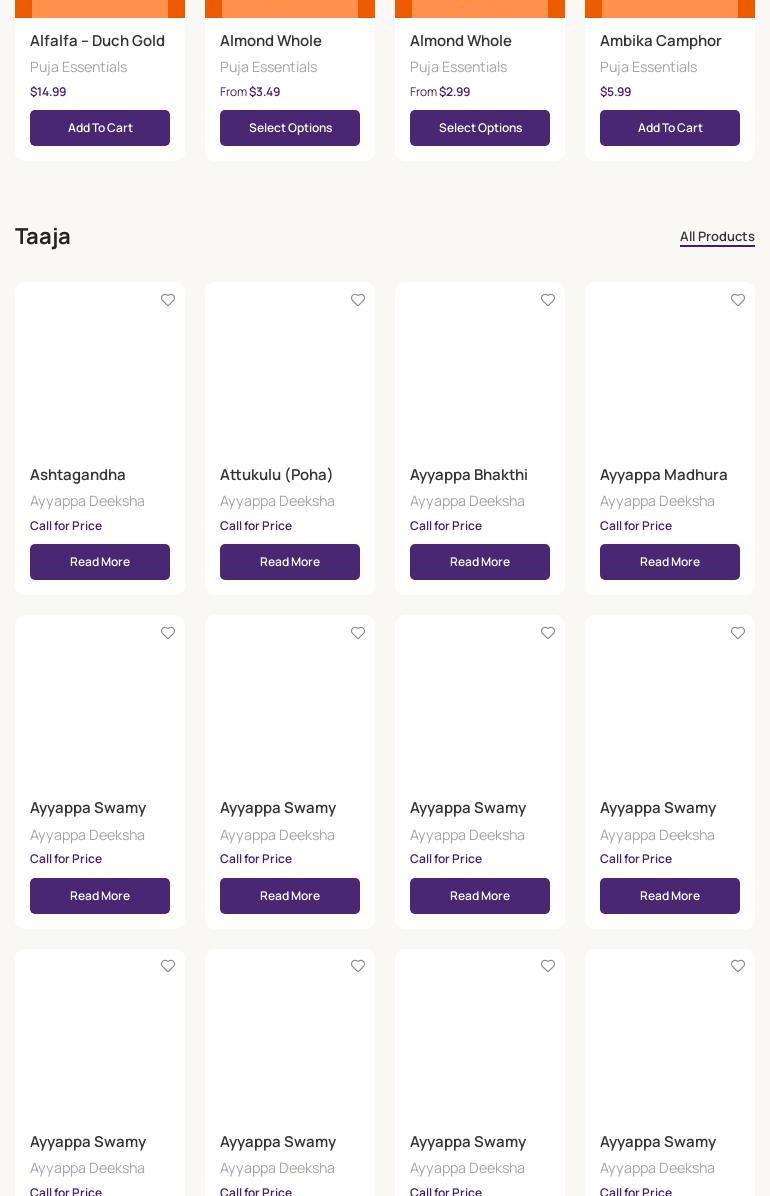Viewport: 770px width, 1196px height.
Task: View Read More for Ayyappa Madhura
Action: (670, 562)
